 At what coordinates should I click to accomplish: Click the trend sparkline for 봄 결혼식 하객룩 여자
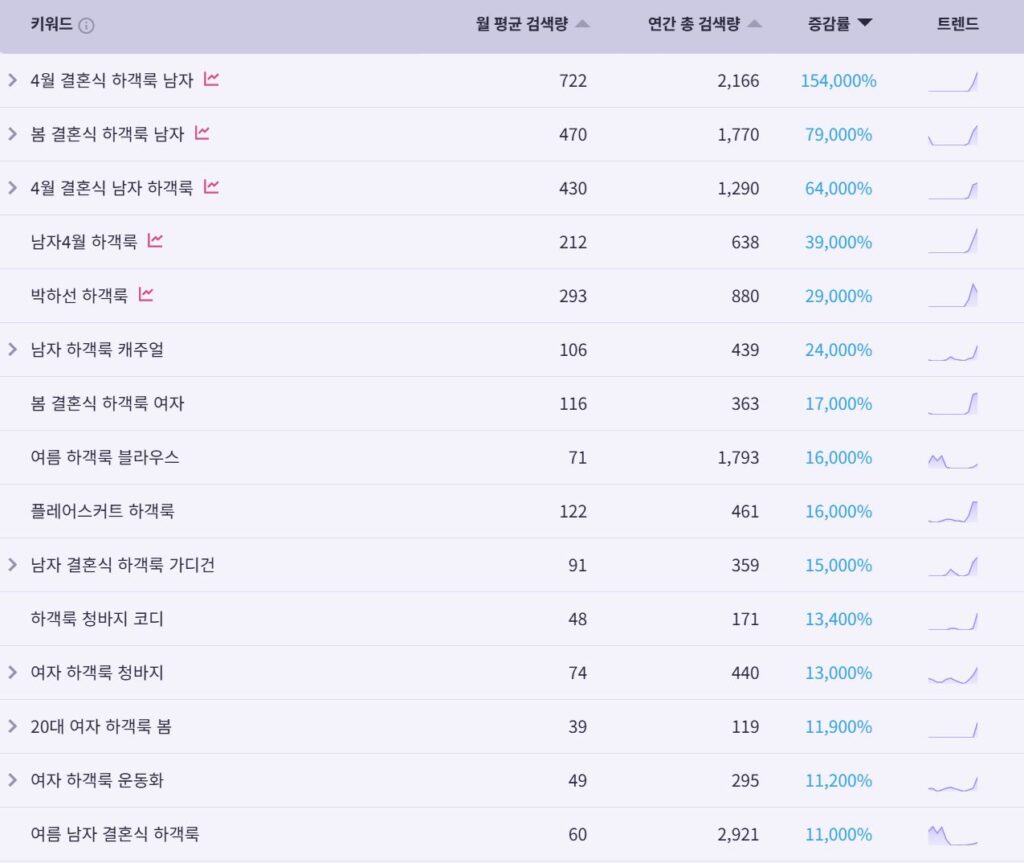tap(953, 404)
